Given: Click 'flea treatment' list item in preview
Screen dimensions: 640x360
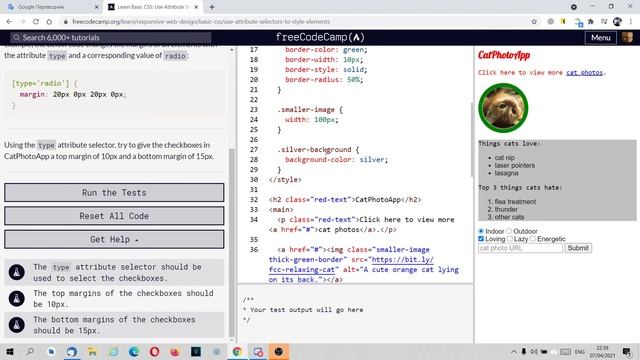Looking at the screenshot, I should coord(515,202).
